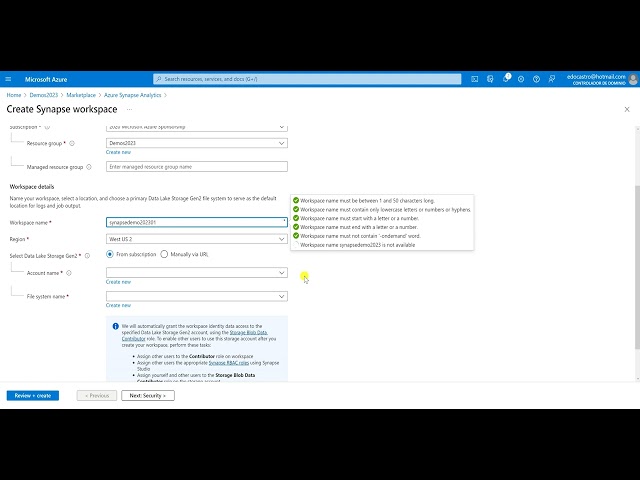Open the help question mark icon

click(536, 79)
